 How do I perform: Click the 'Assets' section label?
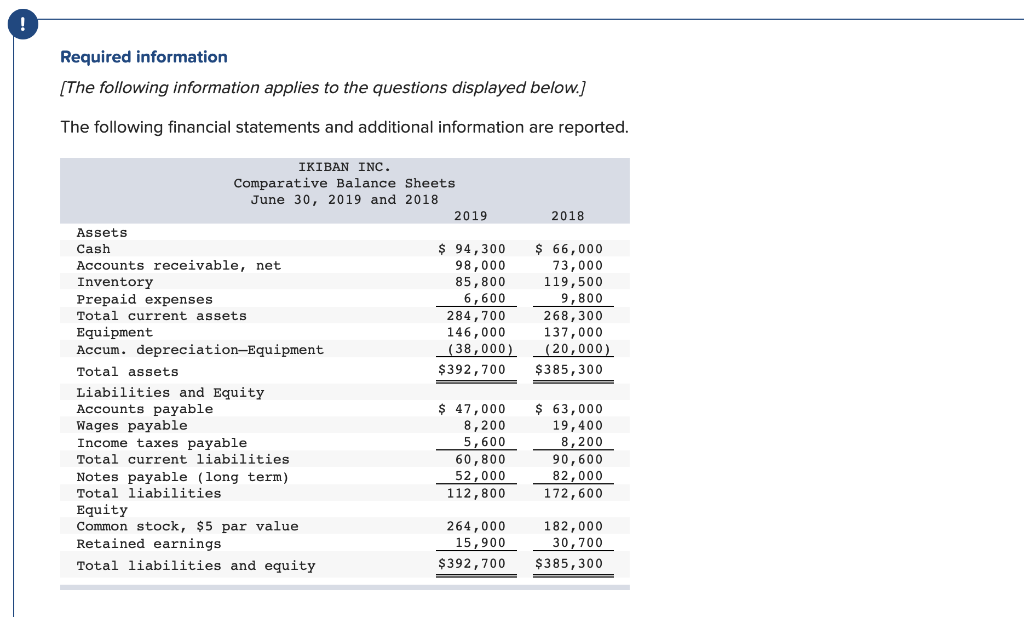tap(102, 233)
